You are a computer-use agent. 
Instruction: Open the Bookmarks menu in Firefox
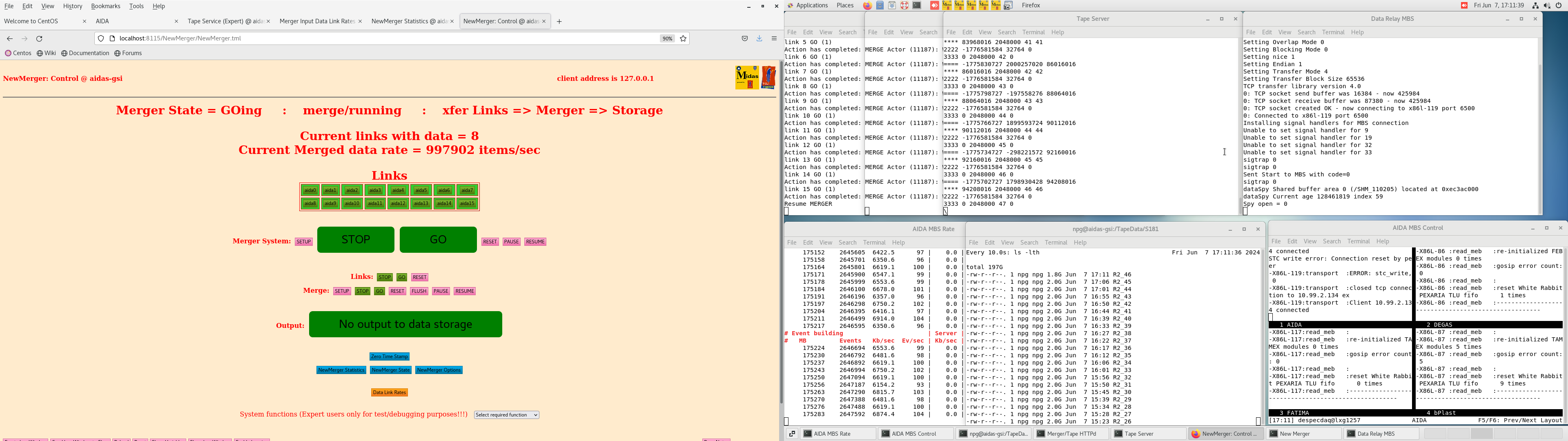tap(105, 6)
